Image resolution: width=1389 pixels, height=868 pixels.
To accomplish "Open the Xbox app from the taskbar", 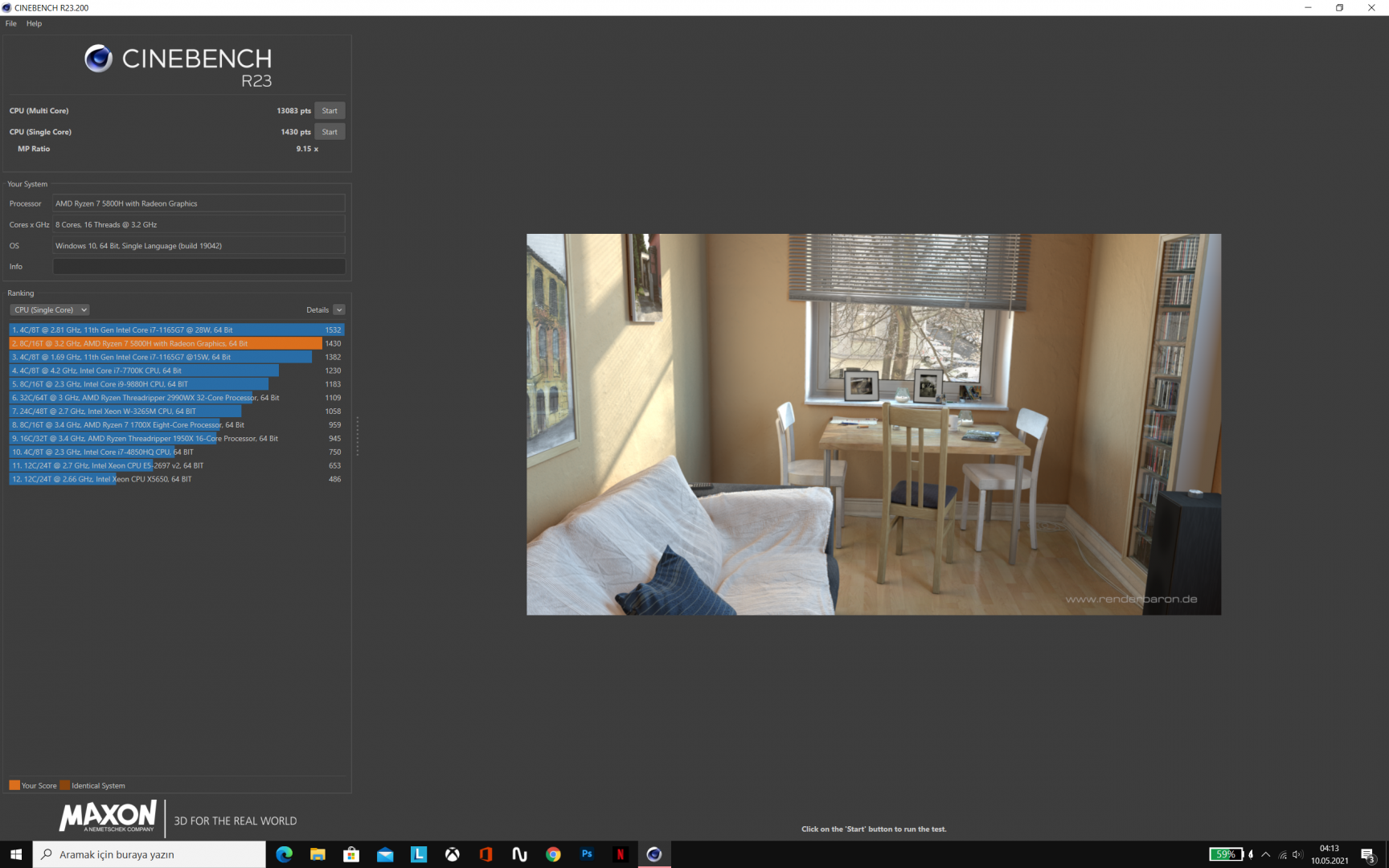I will pyautogui.click(x=453, y=854).
